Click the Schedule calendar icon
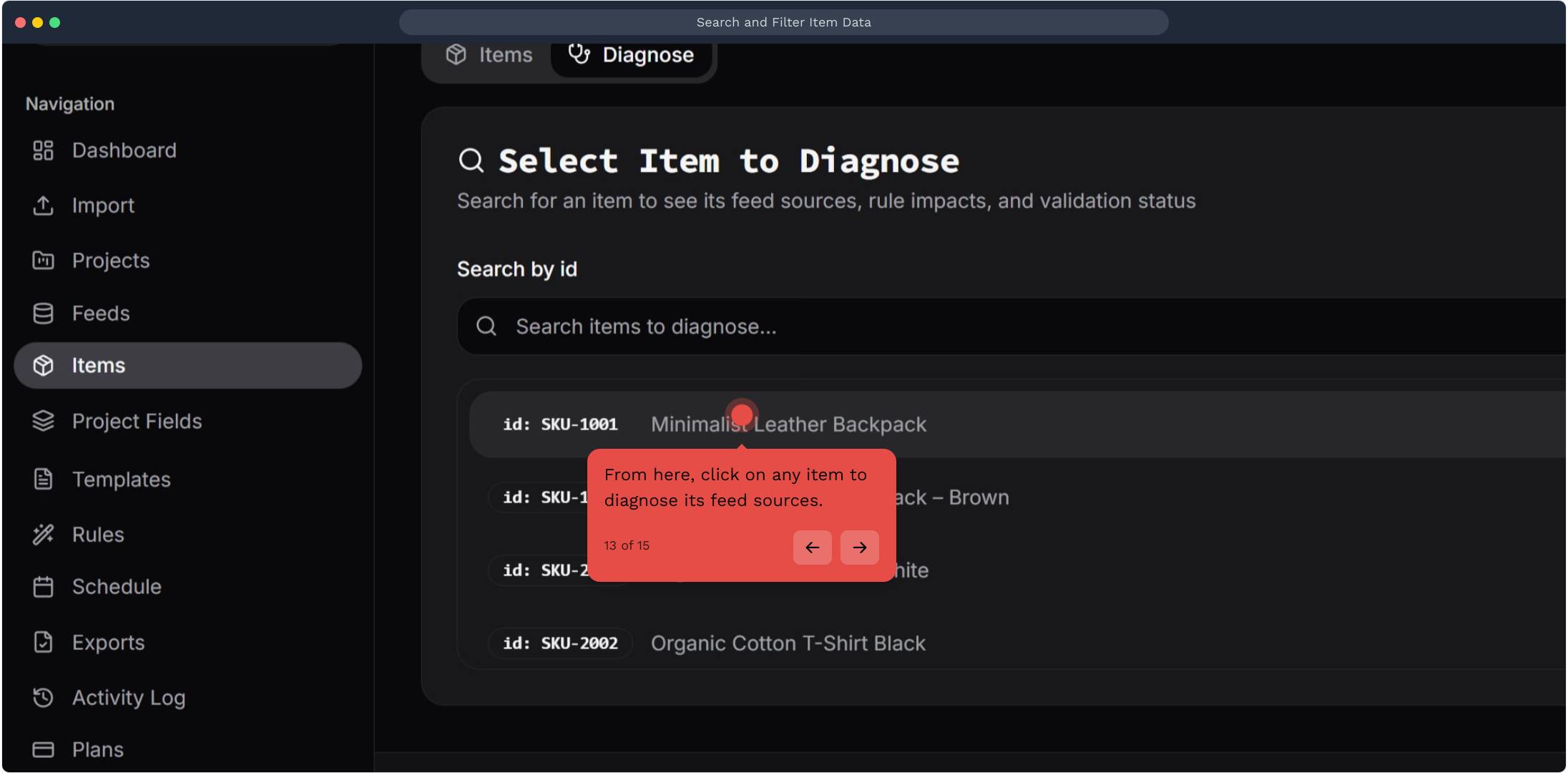The image size is (1568, 773). pyautogui.click(x=43, y=587)
